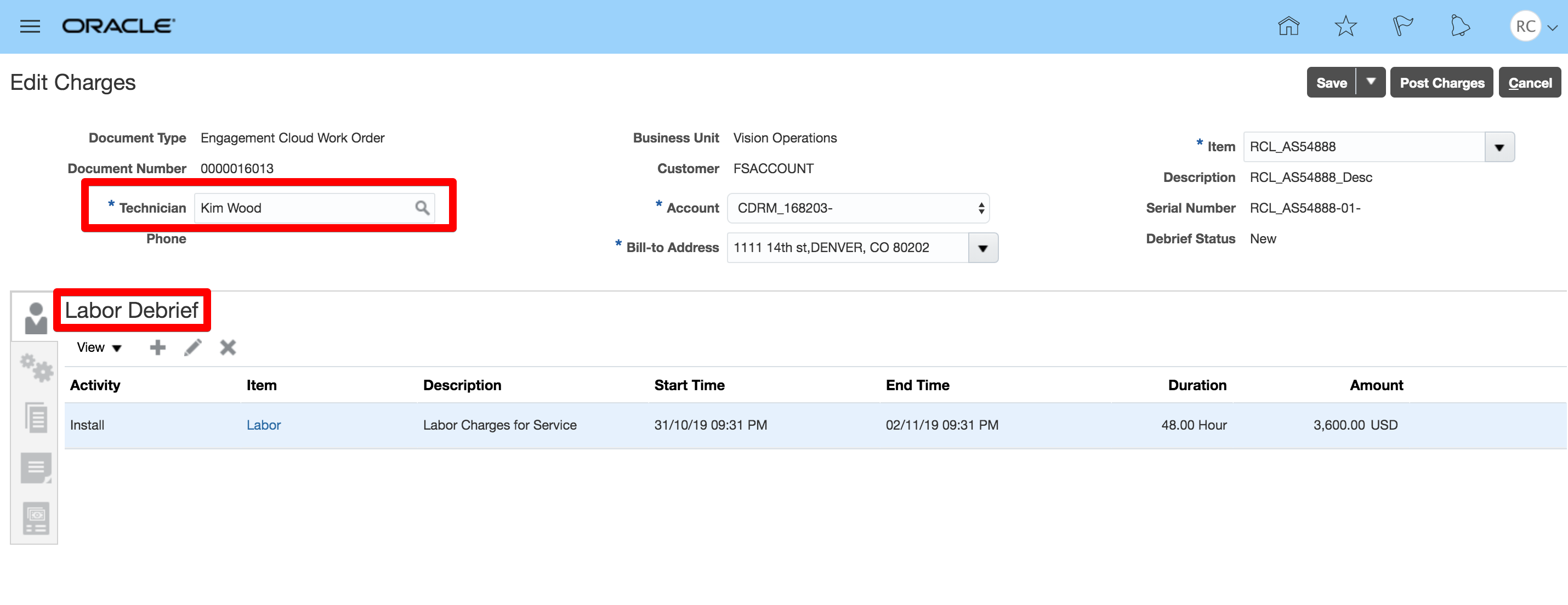Switch to Parts Debrief gears tab
Viewport: 1568px width, 605px height.
tap(36, 368)
